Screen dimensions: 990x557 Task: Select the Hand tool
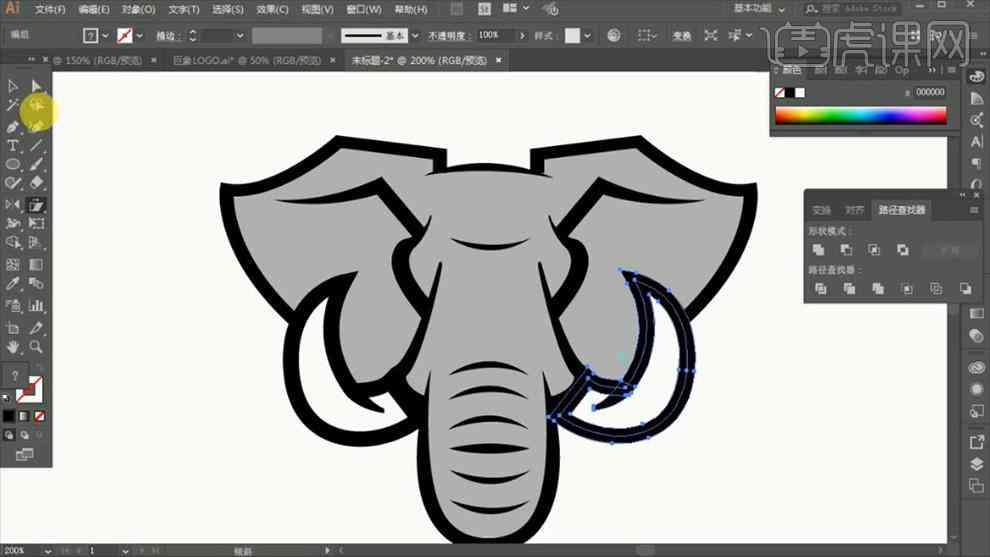(13, 347)
